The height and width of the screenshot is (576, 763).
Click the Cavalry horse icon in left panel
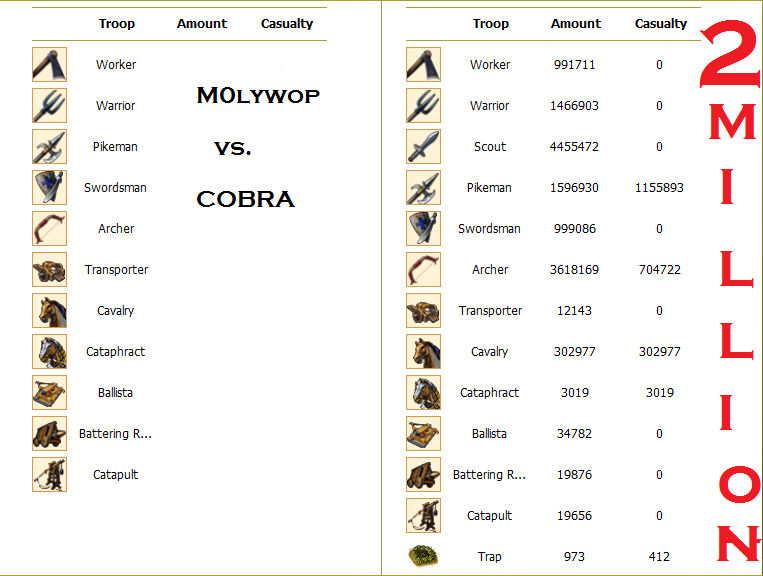[49, 310]
